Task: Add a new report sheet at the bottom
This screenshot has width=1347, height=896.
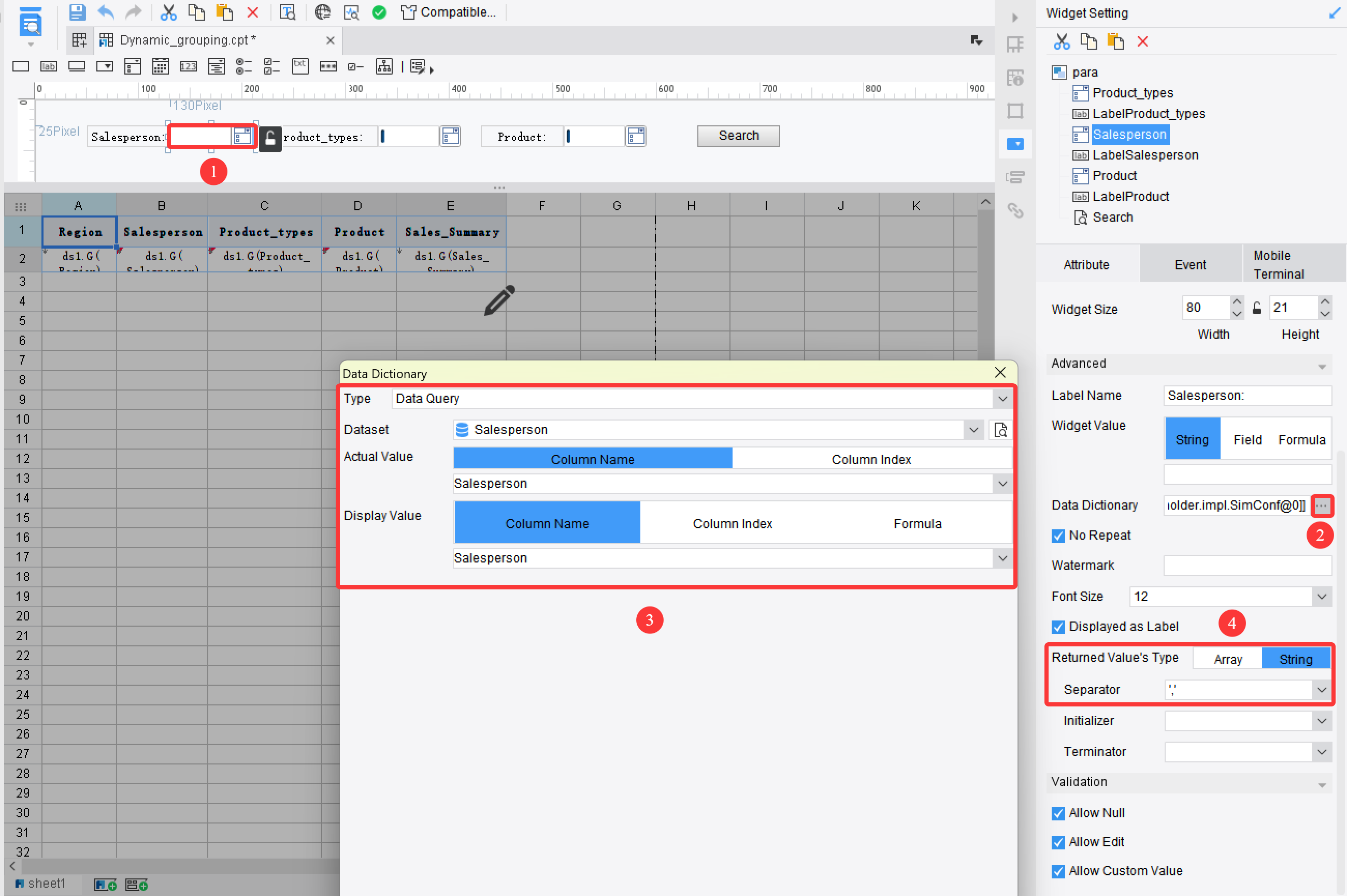Action: (105, 884)
